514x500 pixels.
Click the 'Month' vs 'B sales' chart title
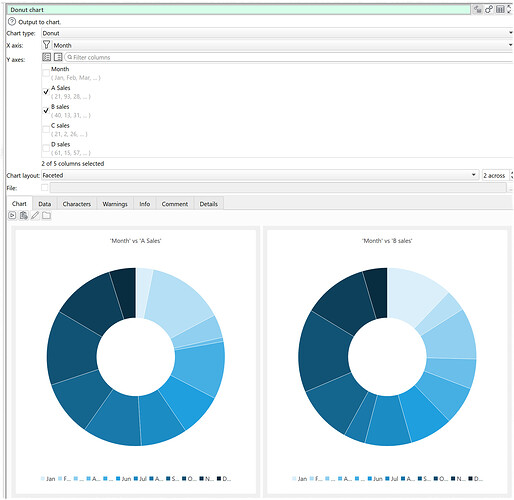[x=387, y=241]
